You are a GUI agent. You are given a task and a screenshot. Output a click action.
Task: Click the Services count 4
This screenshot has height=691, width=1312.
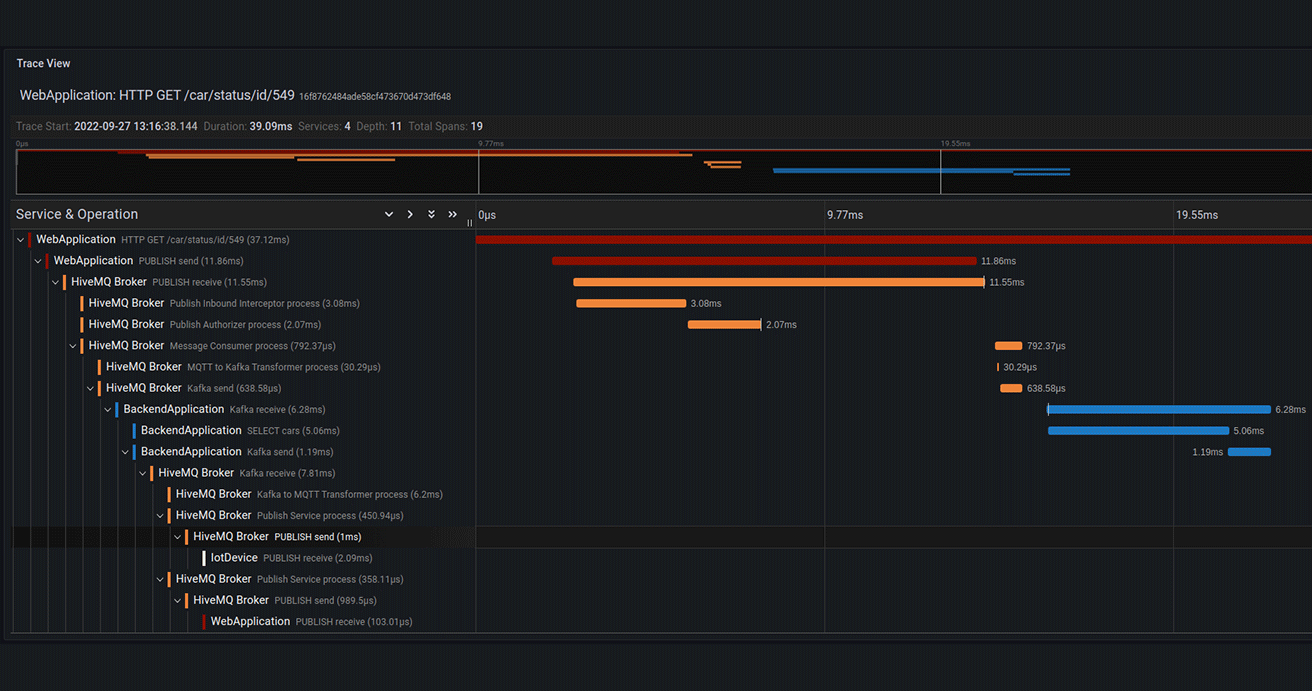click(347, 126)
